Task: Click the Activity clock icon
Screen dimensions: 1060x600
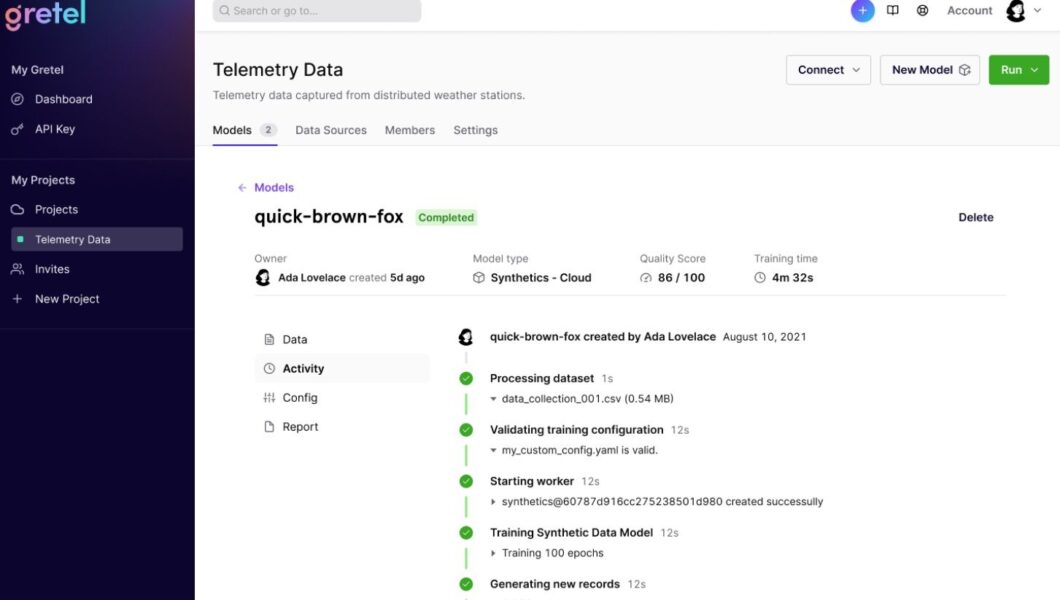Action: pyautogui.click(x=269, y=368)
